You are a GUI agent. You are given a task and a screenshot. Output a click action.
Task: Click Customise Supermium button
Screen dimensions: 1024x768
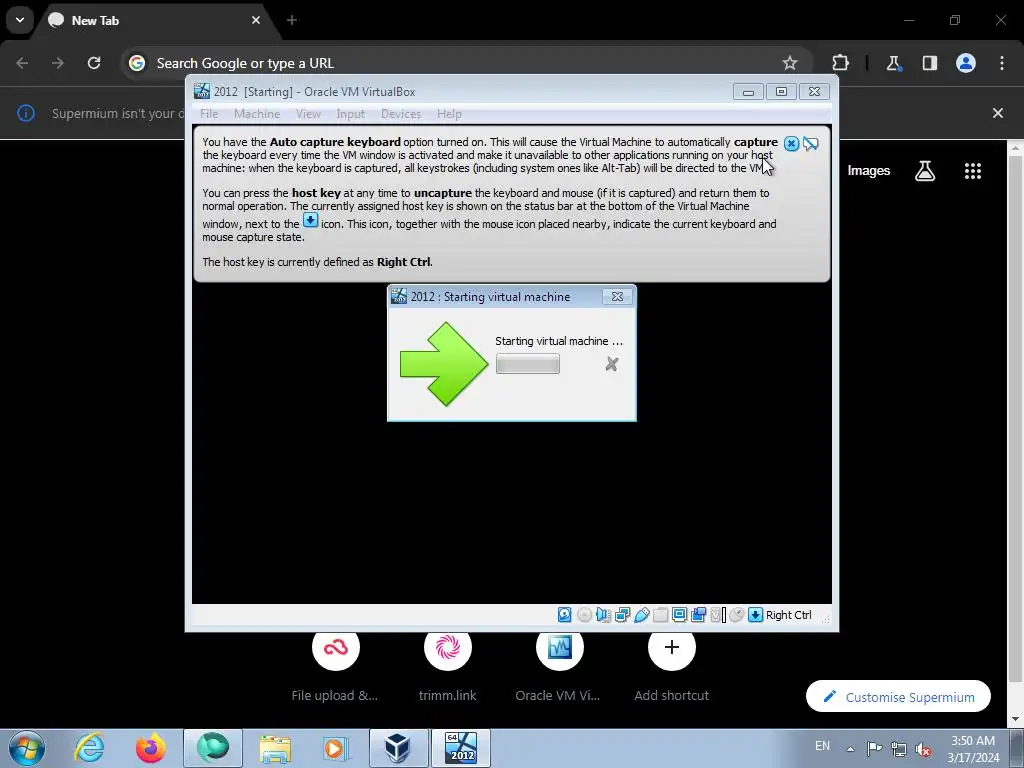click(898, 697)
